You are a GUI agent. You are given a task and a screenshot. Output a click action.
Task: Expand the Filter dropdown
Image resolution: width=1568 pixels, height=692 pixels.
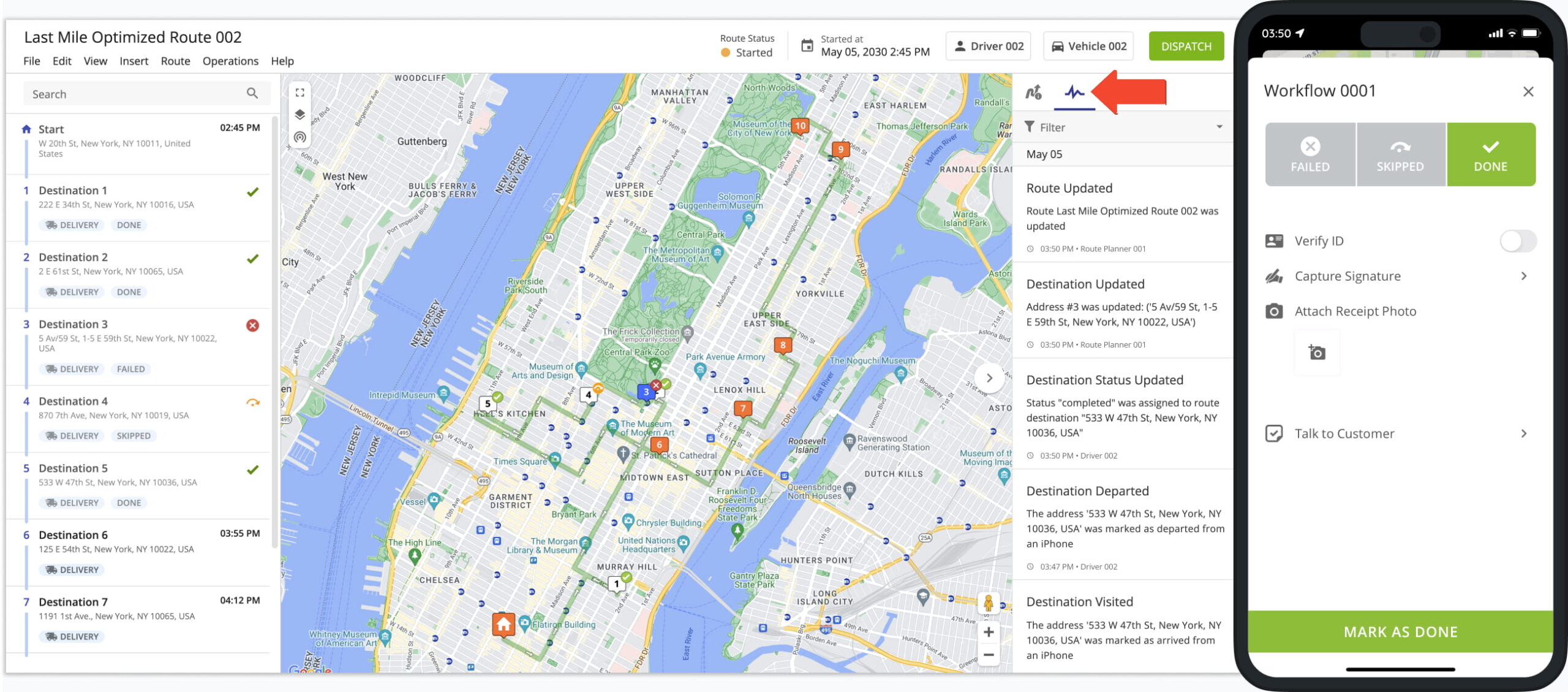point(1219,127)
